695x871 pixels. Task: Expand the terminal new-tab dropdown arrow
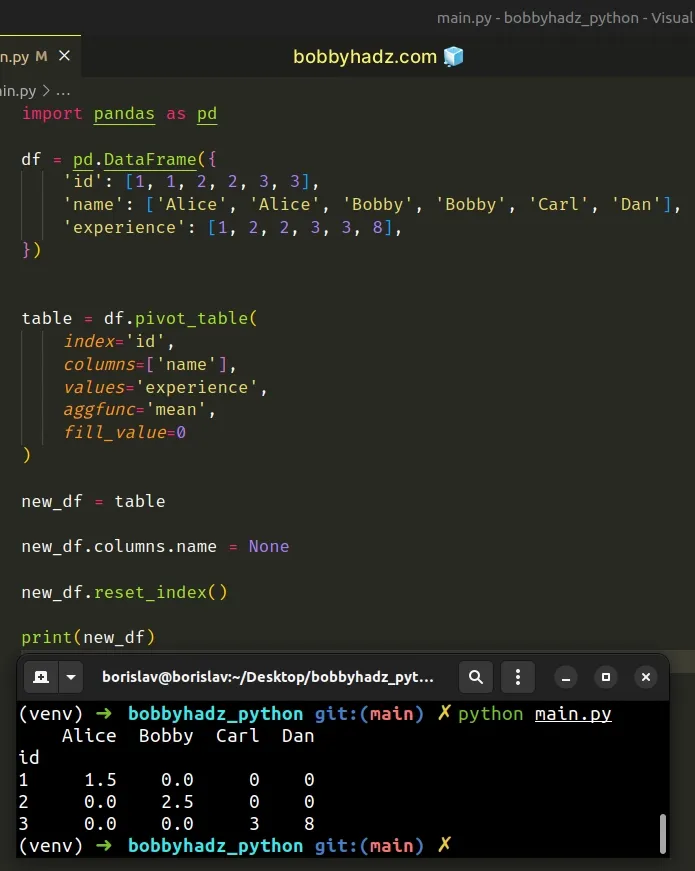coord(71,677)
